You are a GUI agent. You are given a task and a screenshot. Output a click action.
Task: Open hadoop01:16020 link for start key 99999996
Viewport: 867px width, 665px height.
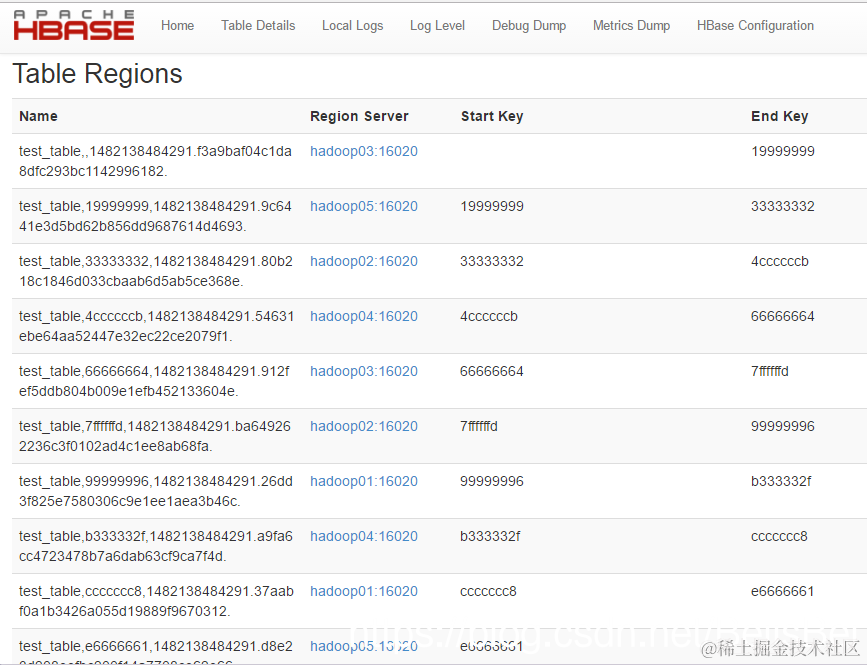[364, 481]
